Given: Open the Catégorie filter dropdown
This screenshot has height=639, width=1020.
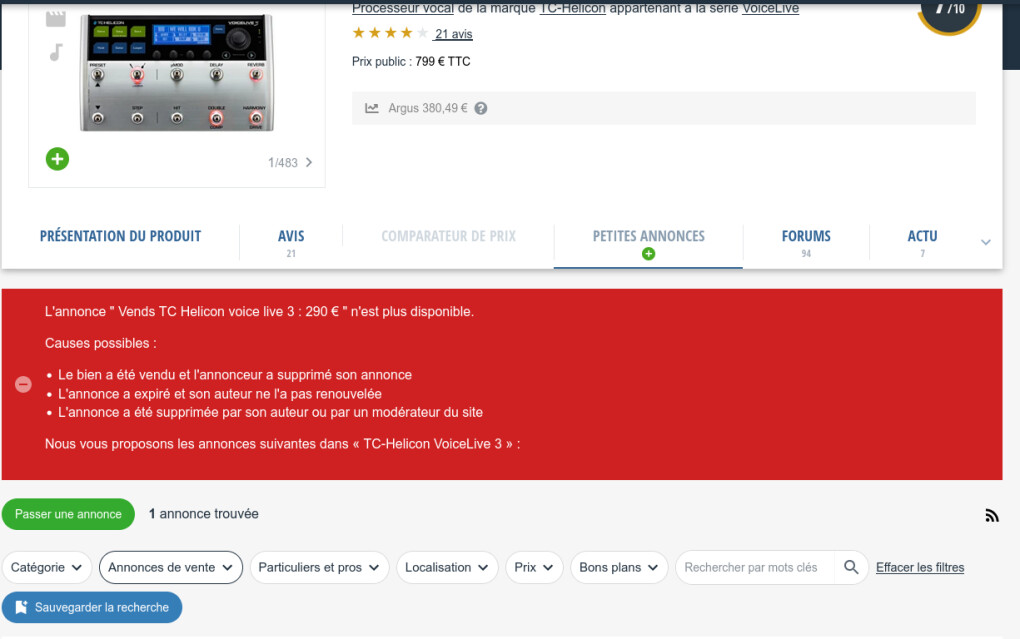Looking at the screenshot, I should tap(47, 567).
